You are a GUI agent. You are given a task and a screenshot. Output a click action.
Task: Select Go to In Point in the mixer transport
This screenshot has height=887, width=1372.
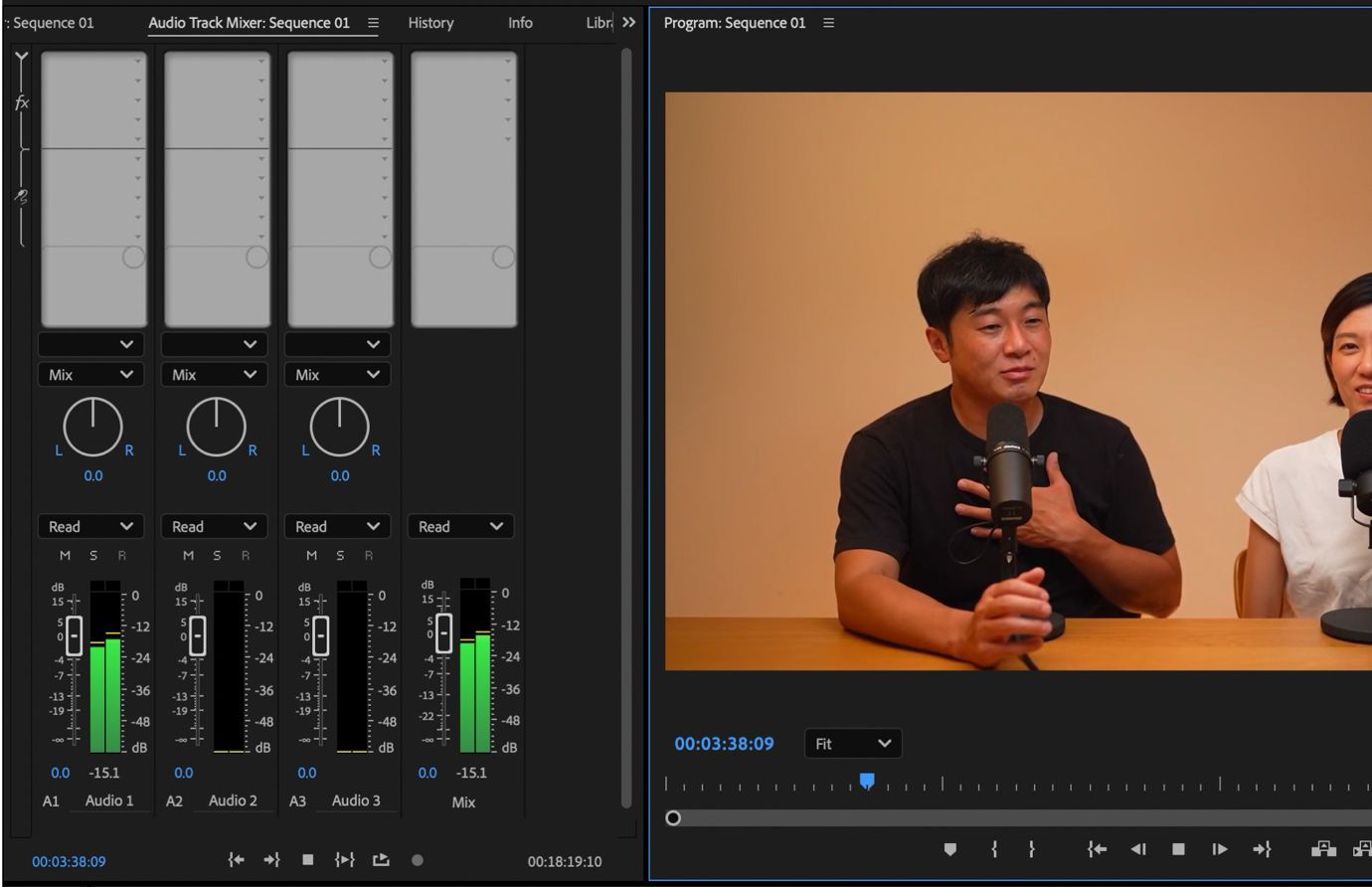[x=236, y=860]
